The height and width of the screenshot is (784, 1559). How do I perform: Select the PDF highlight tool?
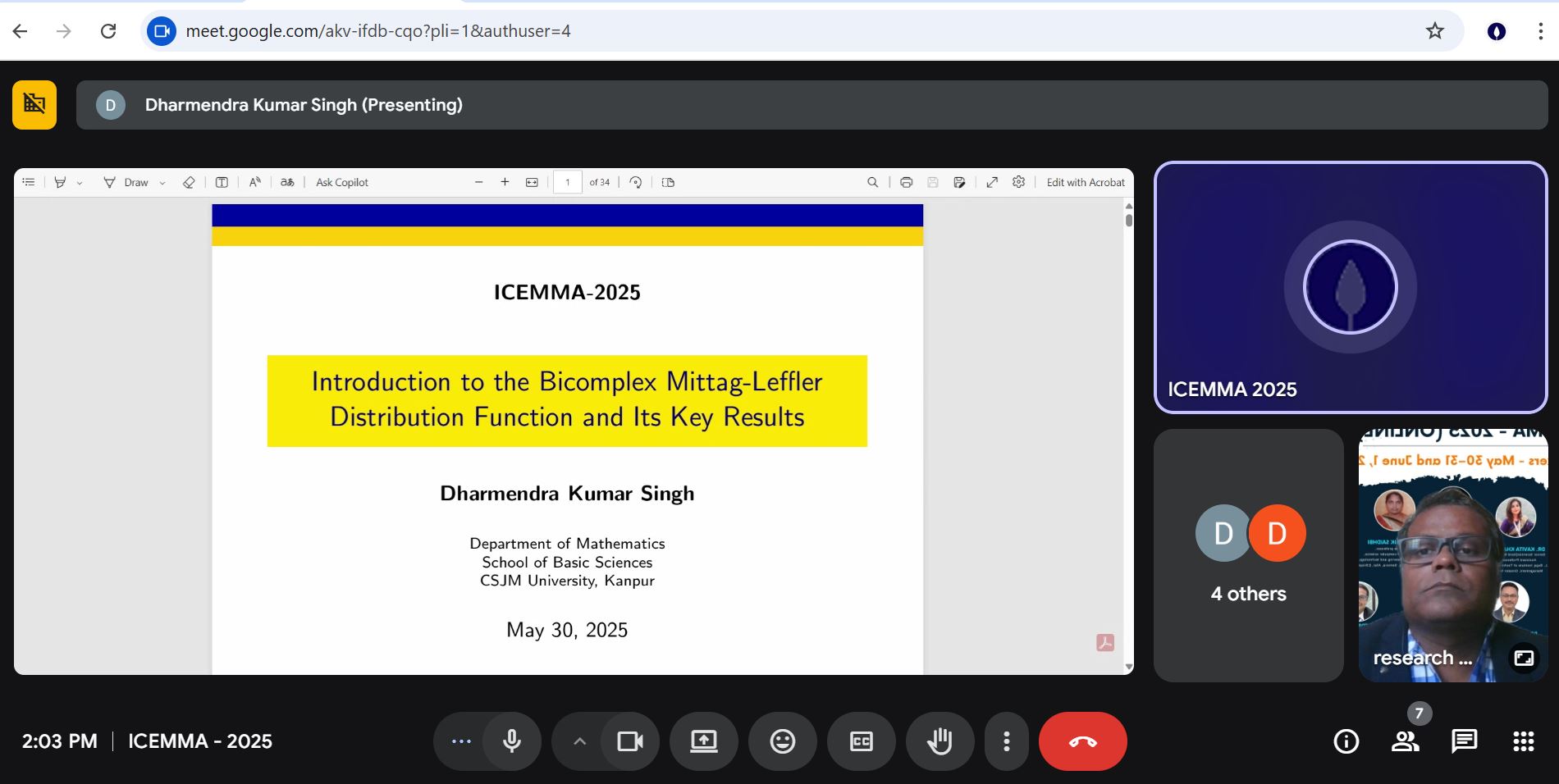pyautogui.click(x=60, y=182)
